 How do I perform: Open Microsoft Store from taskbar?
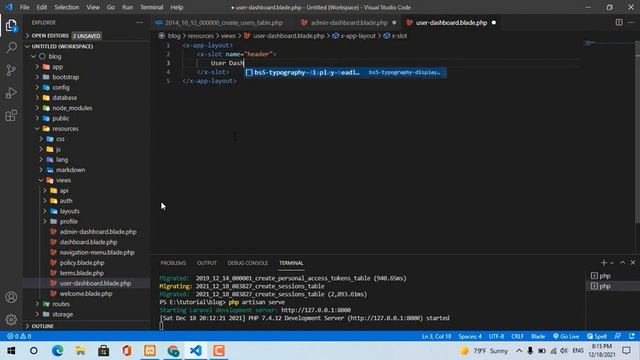[x=103, y=351]
